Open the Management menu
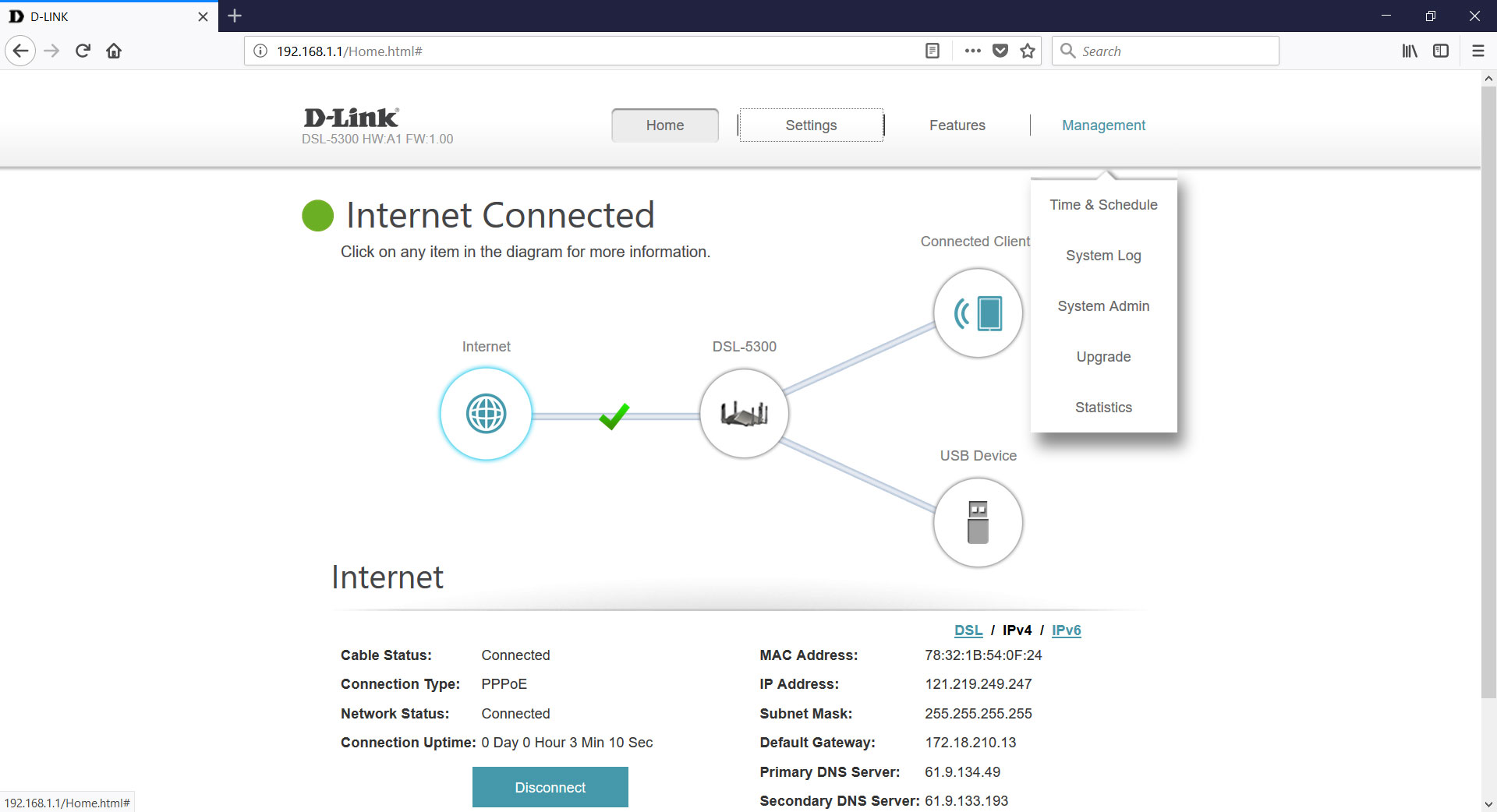The image size is (1497, 812). coord(1103,125)
